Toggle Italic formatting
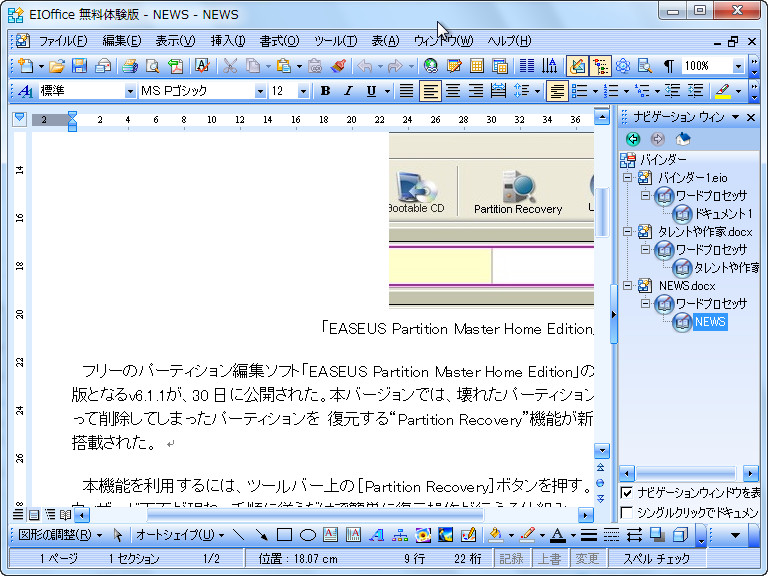The width and height of the screenshot is (768, 576). (348, 91)
